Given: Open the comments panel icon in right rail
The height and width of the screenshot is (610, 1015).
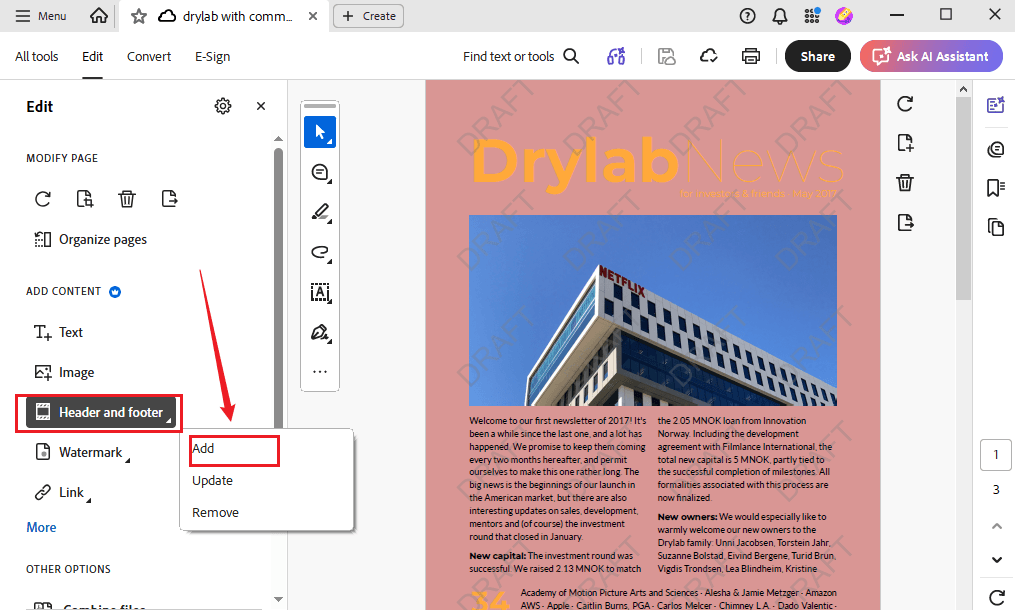Looking at the screenshot, I should [996, 150].
